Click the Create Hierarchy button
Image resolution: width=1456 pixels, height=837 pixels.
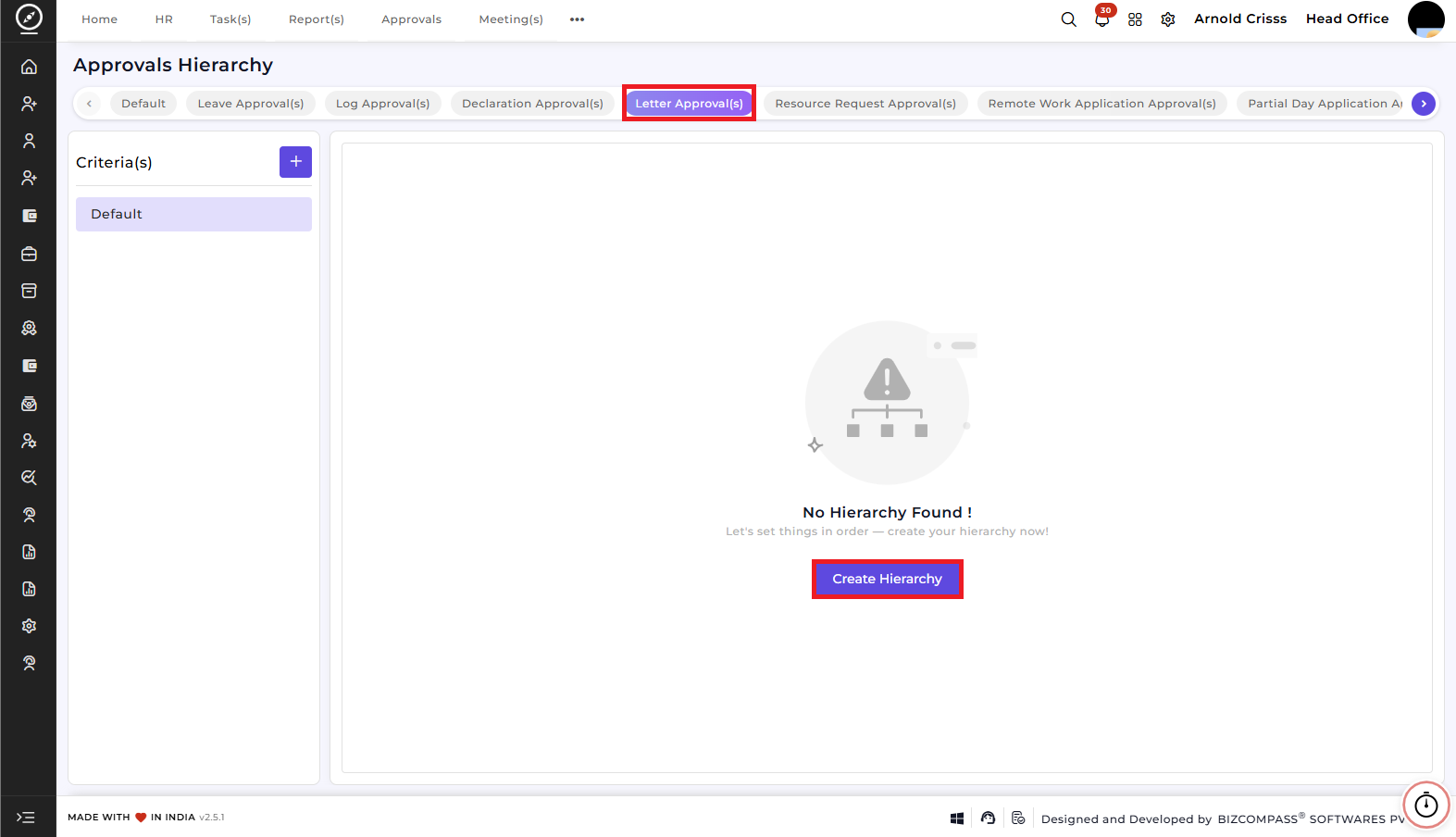click(887, 579)
